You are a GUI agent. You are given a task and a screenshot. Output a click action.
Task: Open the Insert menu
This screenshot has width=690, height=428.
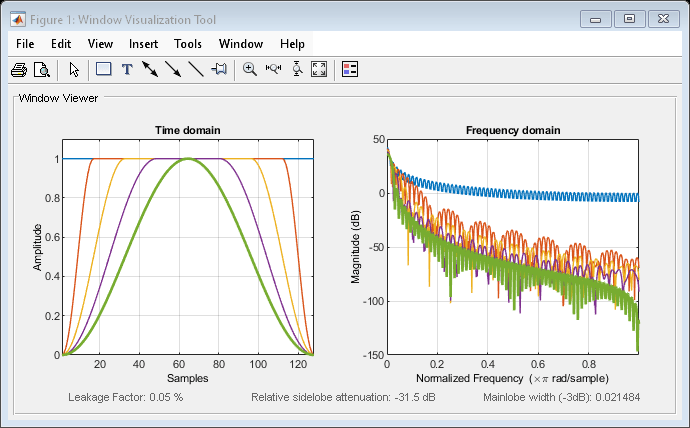(x=143, y=44)
